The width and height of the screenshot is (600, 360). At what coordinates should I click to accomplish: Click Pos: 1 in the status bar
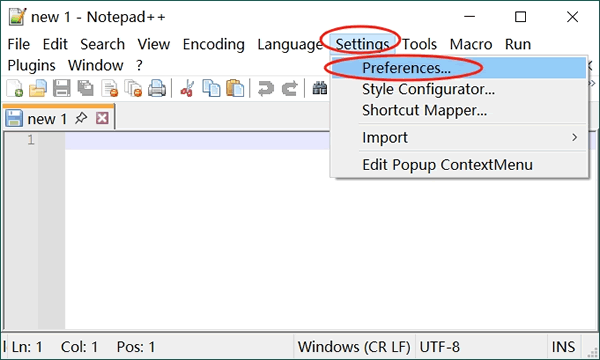pos(136,347)
